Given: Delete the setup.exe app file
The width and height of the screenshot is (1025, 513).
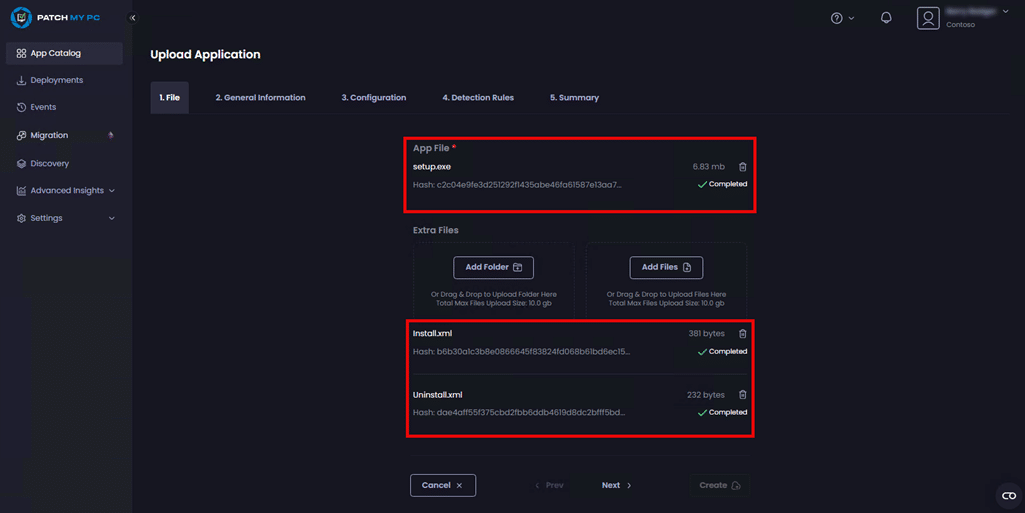Looking at the screenshot, I should (742, 167).
